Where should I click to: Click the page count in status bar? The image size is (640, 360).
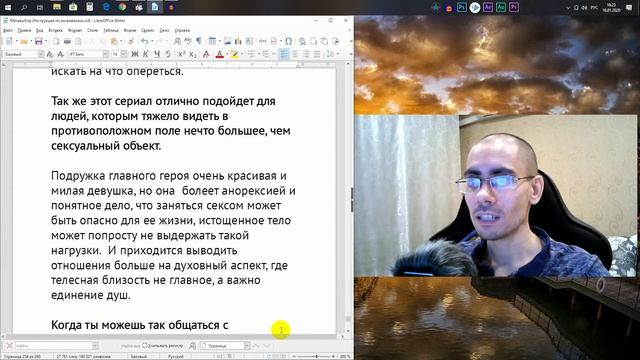pyautogui.click(x=22, y=356)
